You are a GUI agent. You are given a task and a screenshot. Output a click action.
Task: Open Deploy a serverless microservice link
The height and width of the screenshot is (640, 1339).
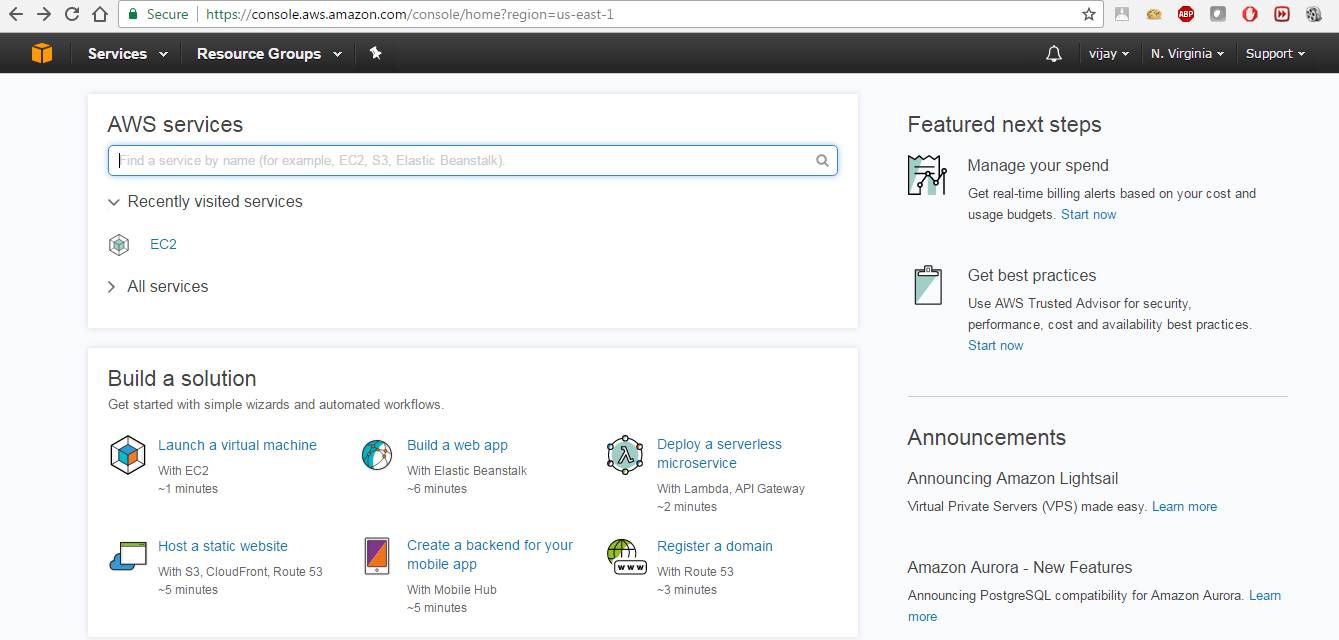[719, 454]
